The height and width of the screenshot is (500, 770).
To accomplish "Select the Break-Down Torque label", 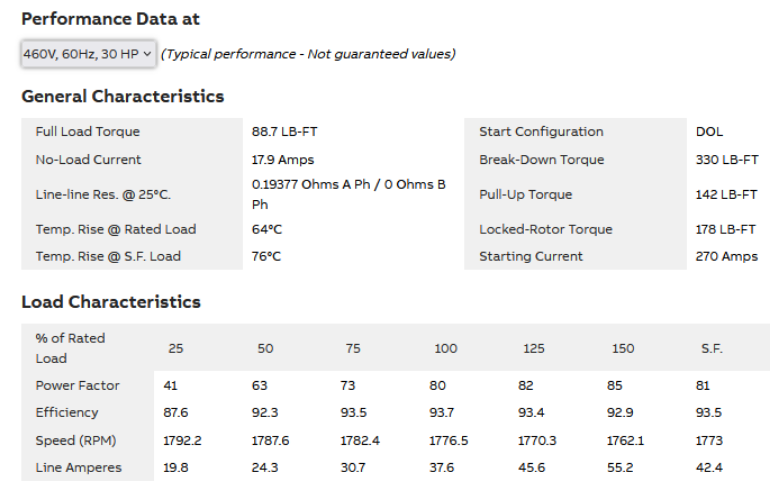I will [541, 159].
